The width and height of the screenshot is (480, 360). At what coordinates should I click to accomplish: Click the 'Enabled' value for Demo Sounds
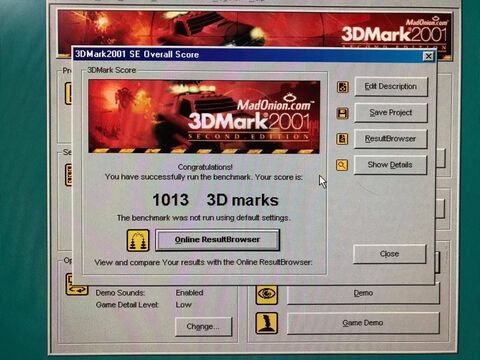click(189, 293)
